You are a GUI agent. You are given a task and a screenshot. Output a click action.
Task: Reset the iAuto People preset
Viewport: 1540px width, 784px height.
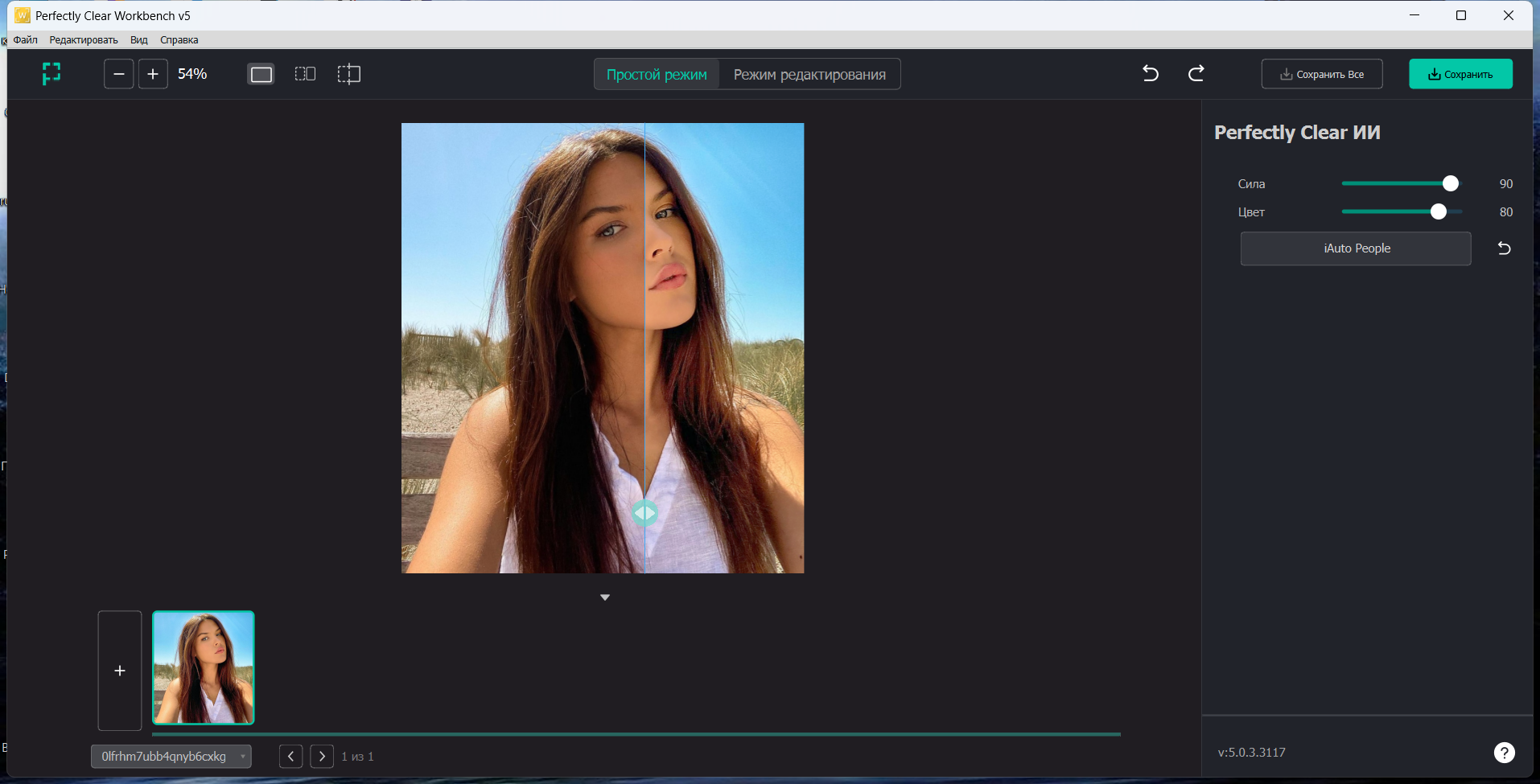[1504, 248]
